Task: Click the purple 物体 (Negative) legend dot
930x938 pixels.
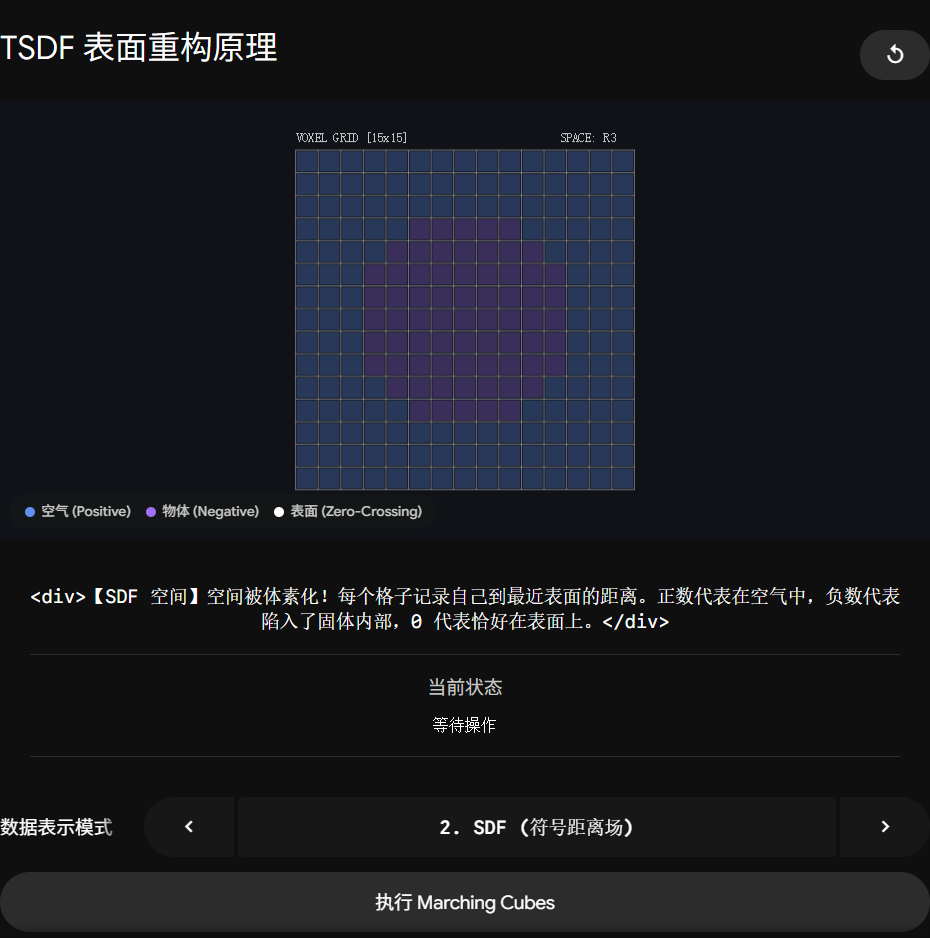Action: point(151,511)
